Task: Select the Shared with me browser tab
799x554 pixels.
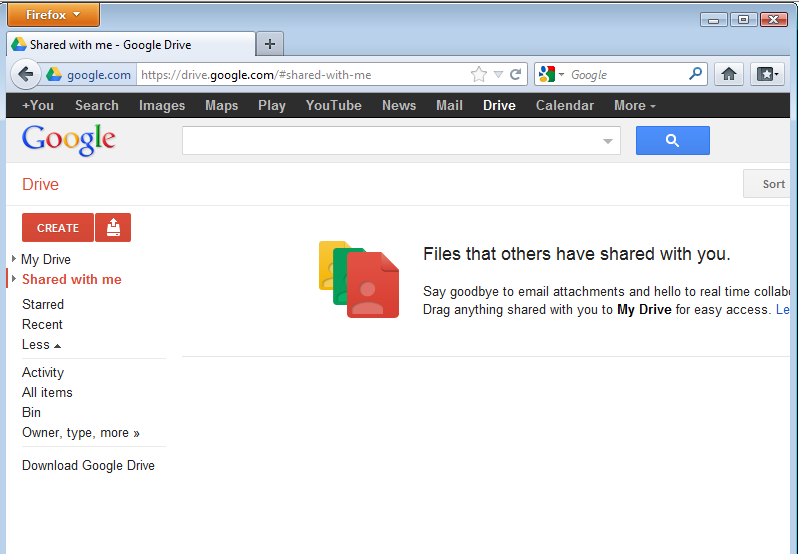Action: click(x=130, y=44)
